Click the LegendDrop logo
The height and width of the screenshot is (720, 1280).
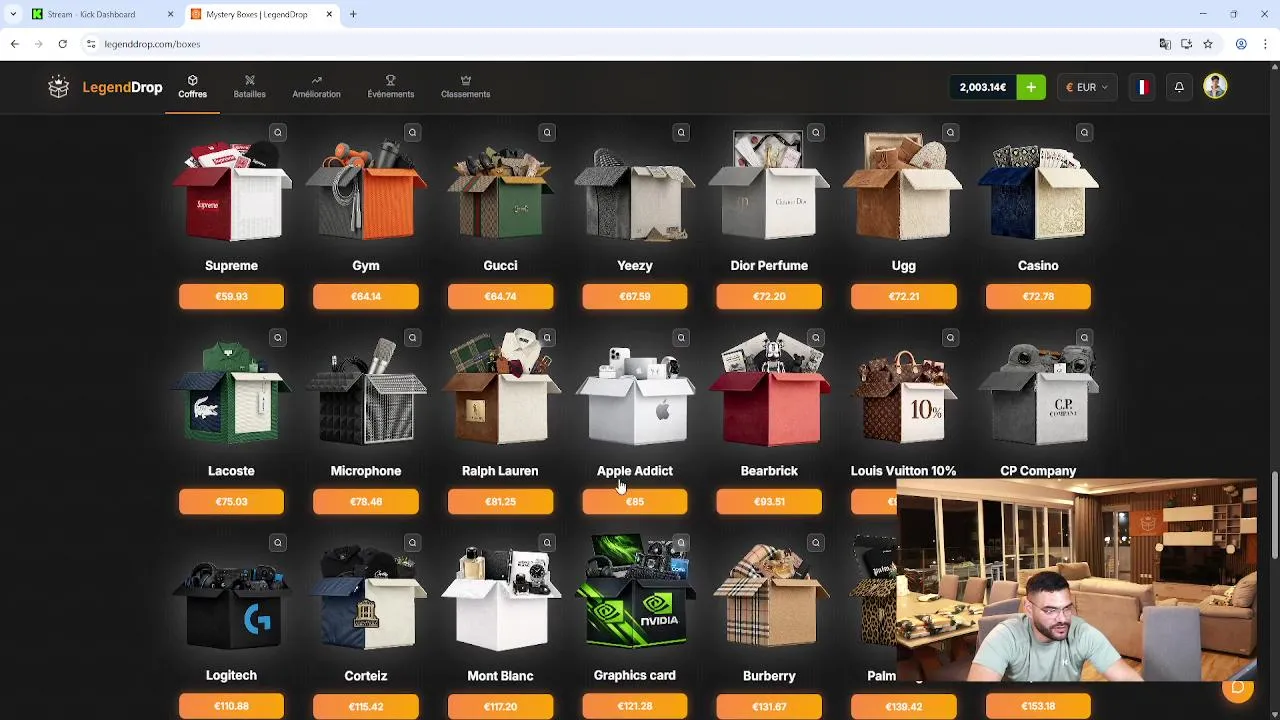coord(105,87)
